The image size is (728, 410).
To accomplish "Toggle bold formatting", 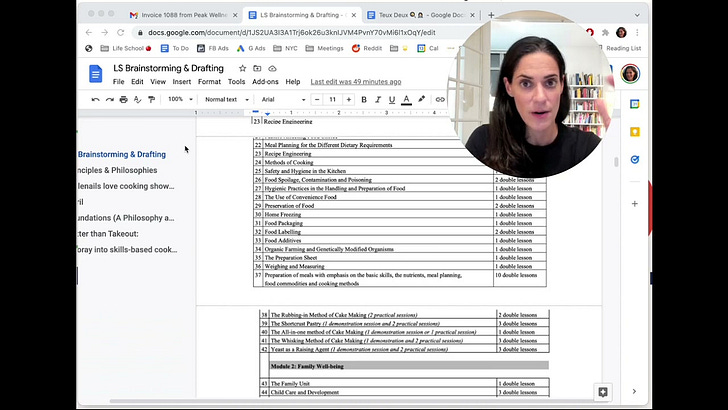I will coord(364,99).
